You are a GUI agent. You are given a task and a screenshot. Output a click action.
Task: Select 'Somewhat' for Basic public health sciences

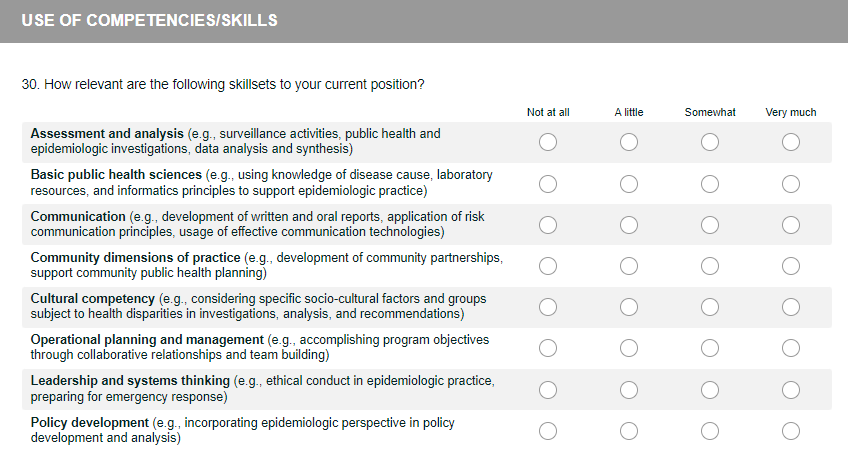point(710,183)
